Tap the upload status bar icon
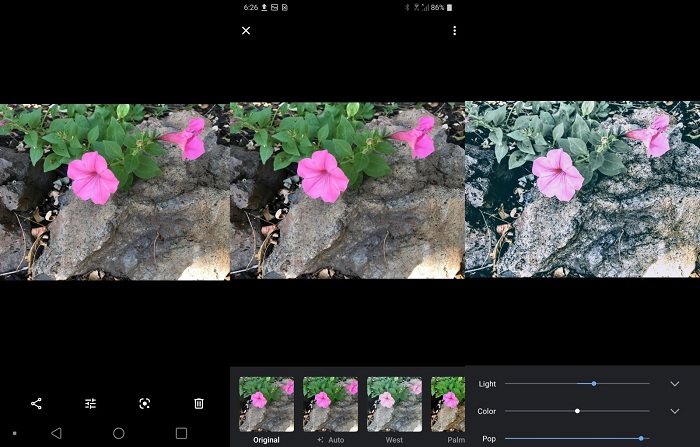 pos(264,8)
